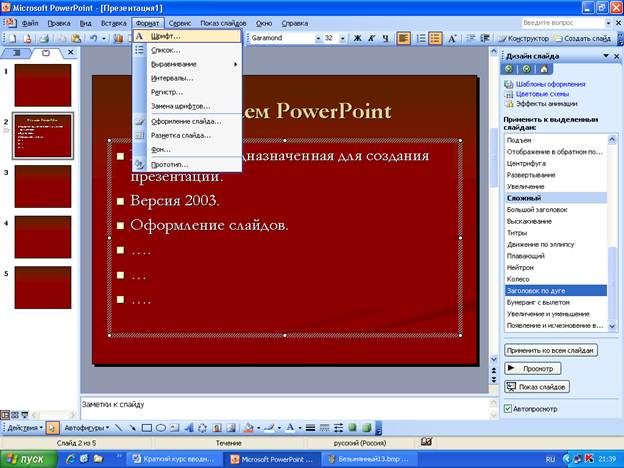Open the Шаблоны оформления link
The width and height of the screenshot is (624, 468).
550,84
